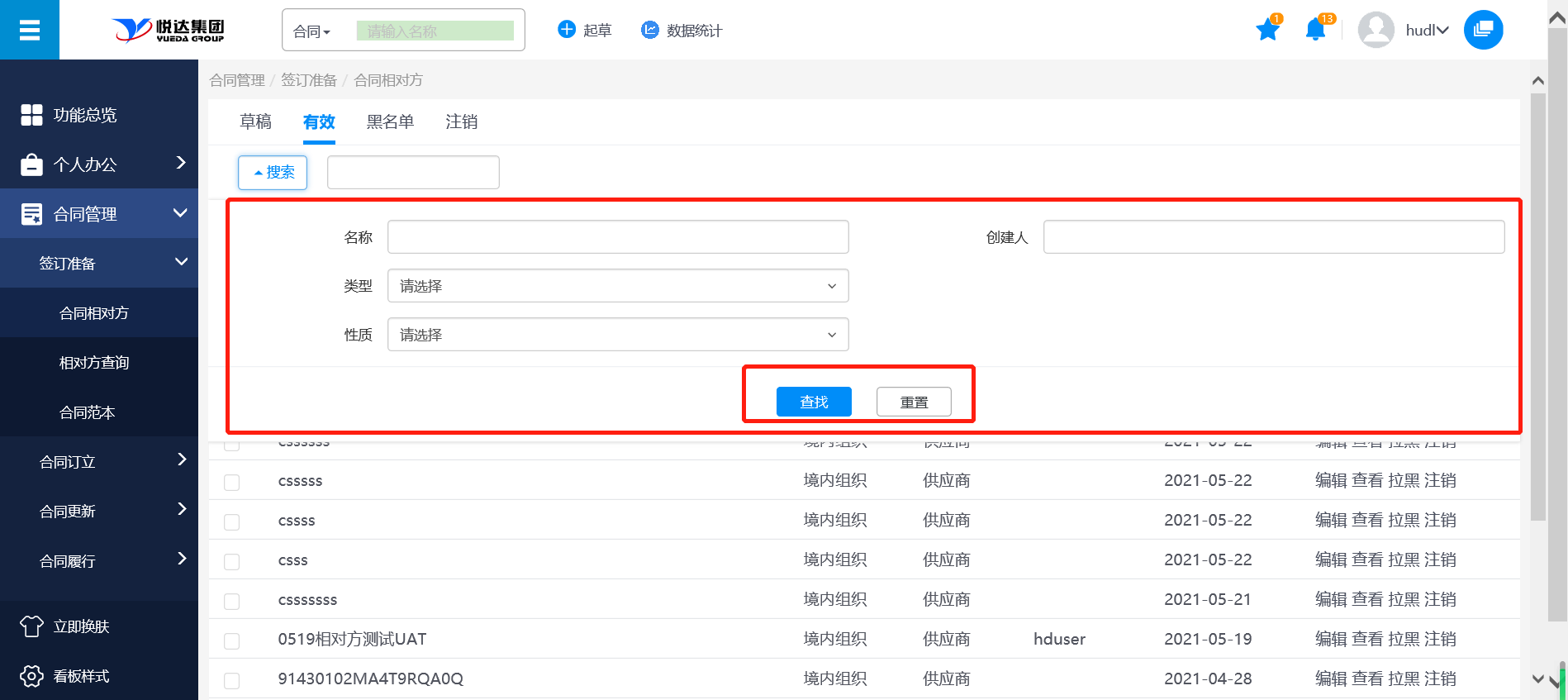
Task: Tick the checkbox next to 0519相对方测试UAT
Action: [x=232, y=640]
